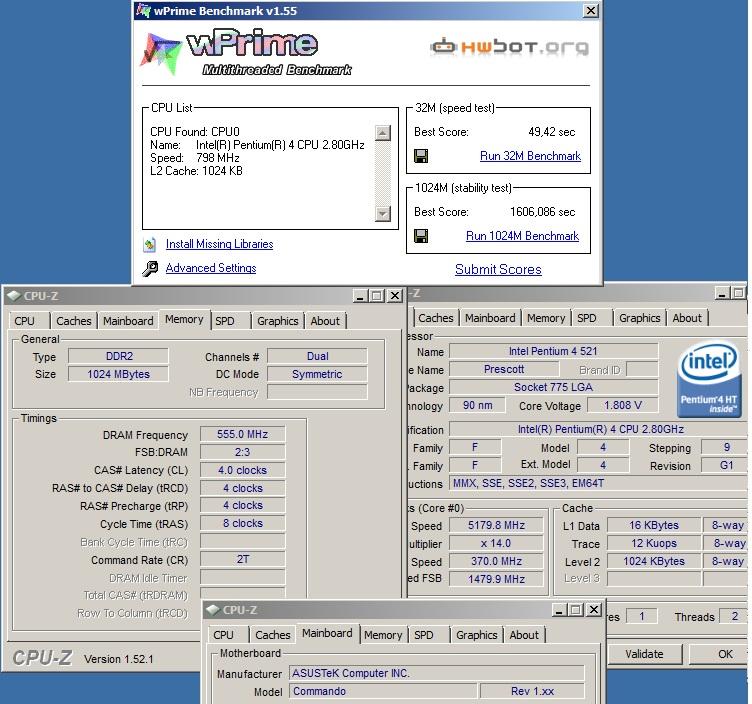The image size is (752, 704).
Task: Close the CPU-Z Memory window
Action: point(394,296)
